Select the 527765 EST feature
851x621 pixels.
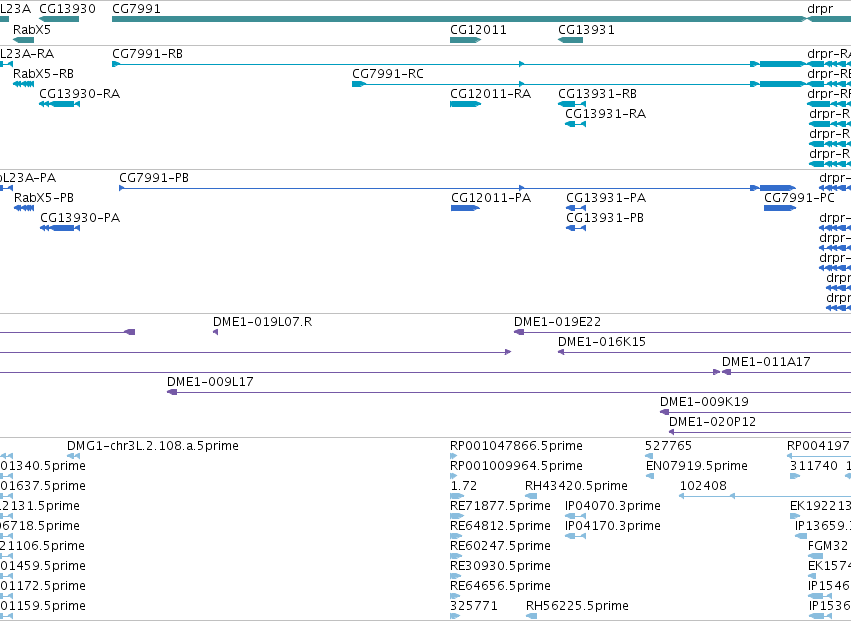pos(649,456)
